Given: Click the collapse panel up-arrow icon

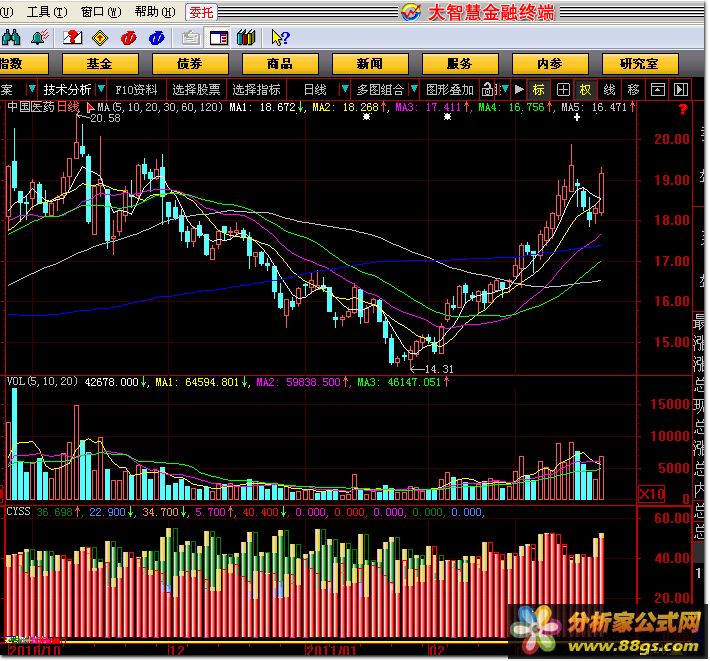Looking at the screenshot, I should point(657,89).
